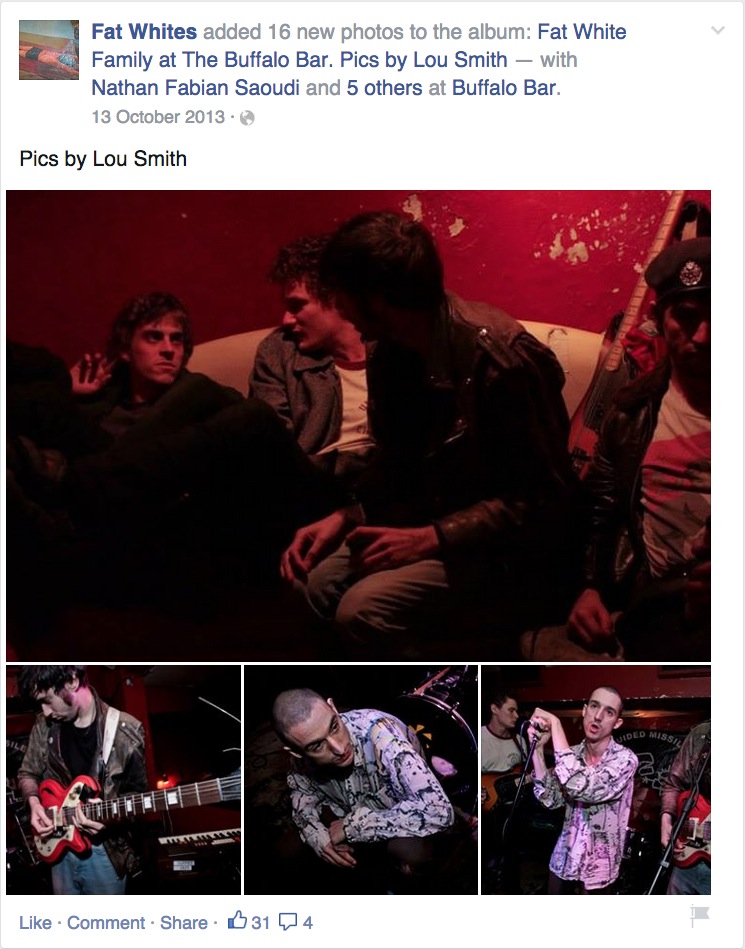Click the number 31 likes count
Viewport: 745px width, 949px height.
tap(260, 922)
